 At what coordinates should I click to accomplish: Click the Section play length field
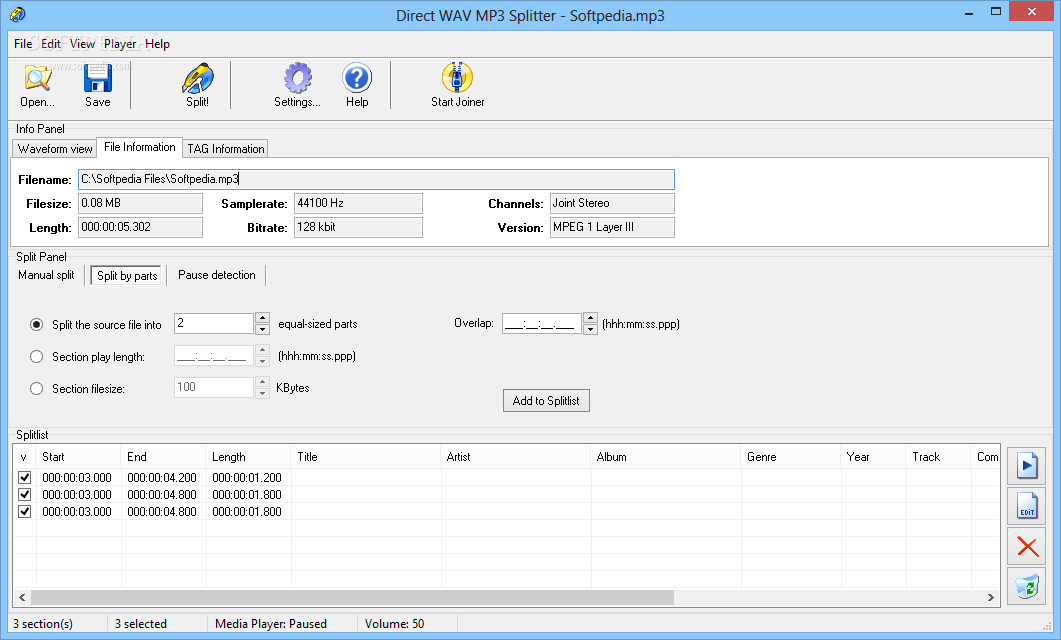pos(214,355)
